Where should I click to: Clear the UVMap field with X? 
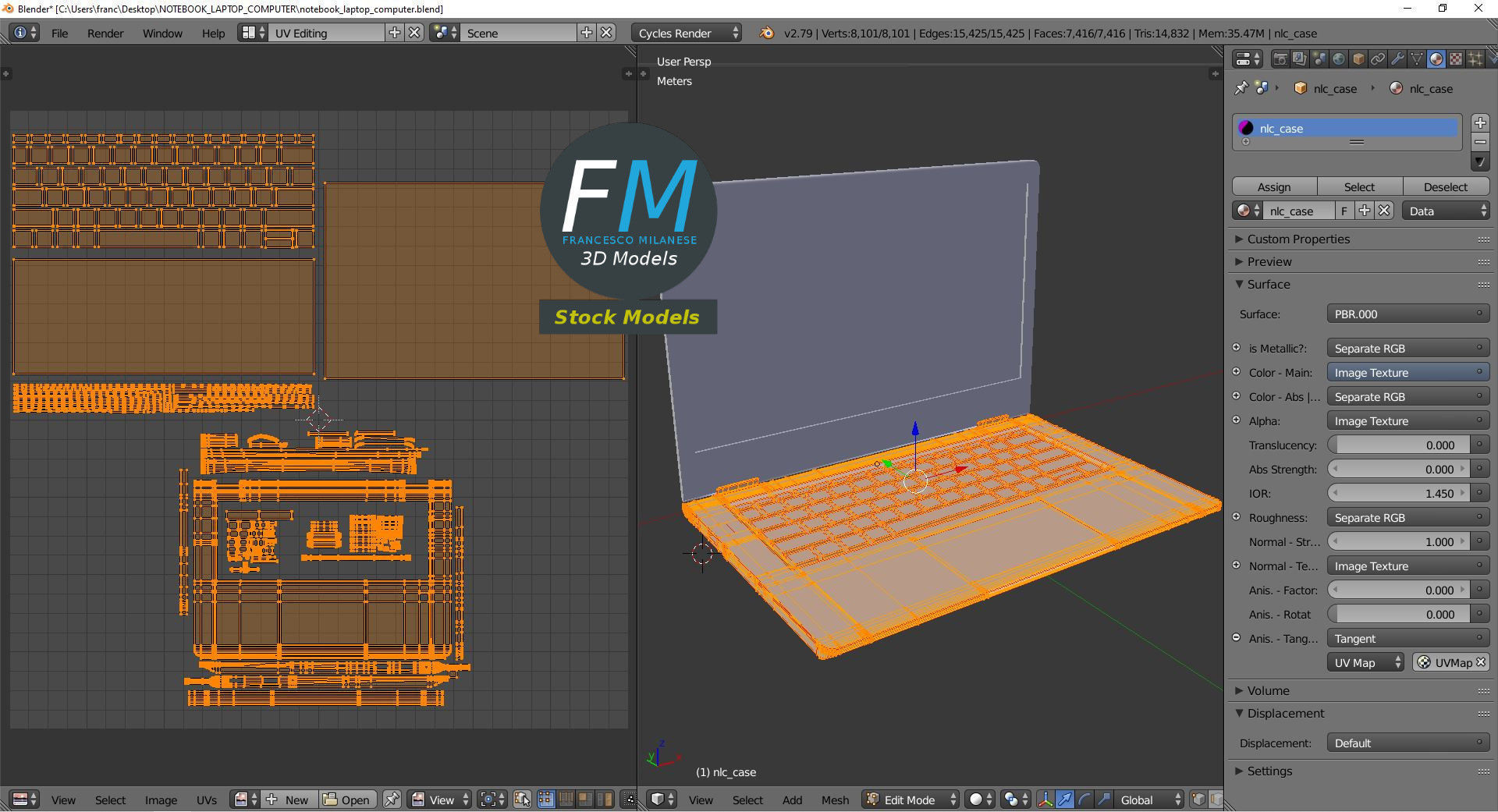tap(1481, 662)
